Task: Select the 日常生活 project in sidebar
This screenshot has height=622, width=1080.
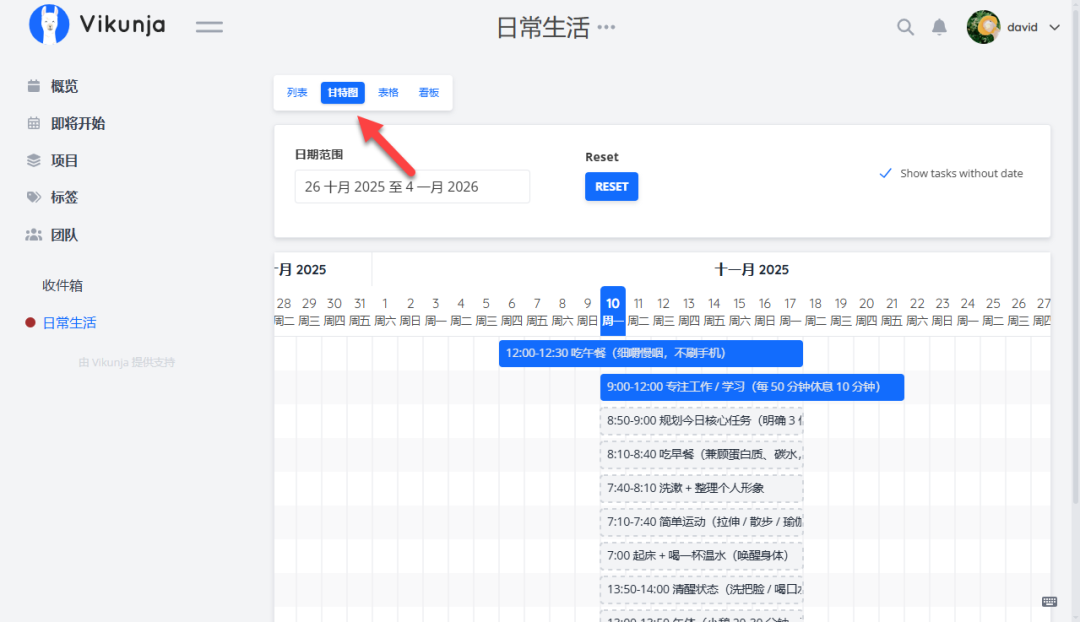Action: coord(69,322)
